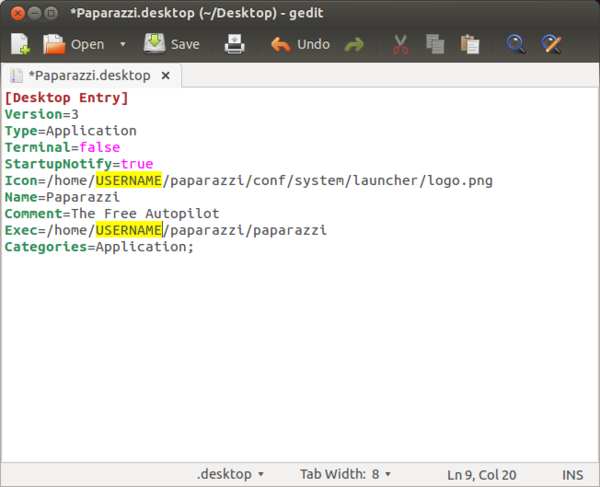The image size is (600, 487).
Task: Click the true value of StartupNotify
Action: click(137, 164)
